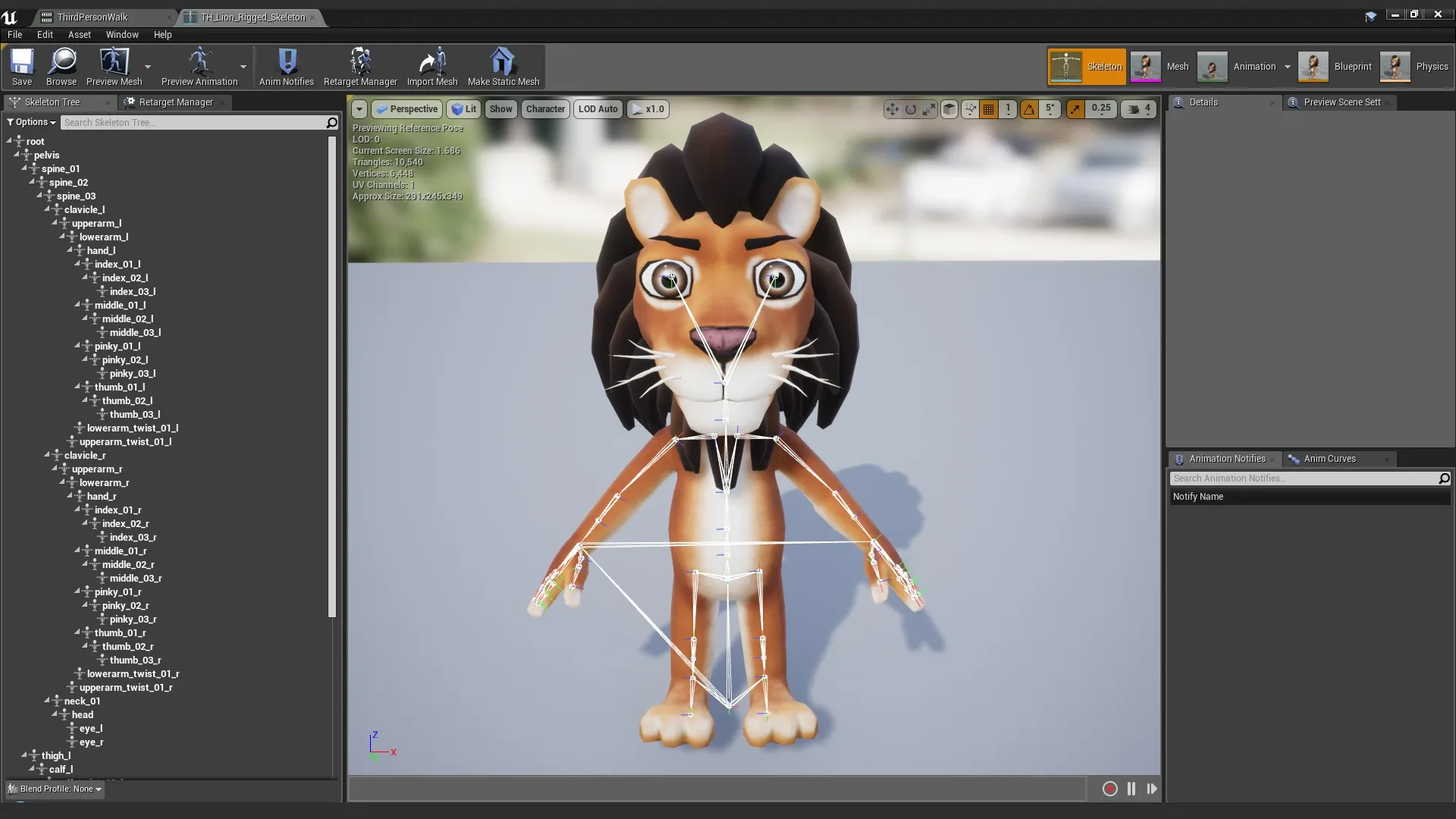
Task: Open the Options filter dropdown in Skeleton Tree
Action: tap(32, 122)
